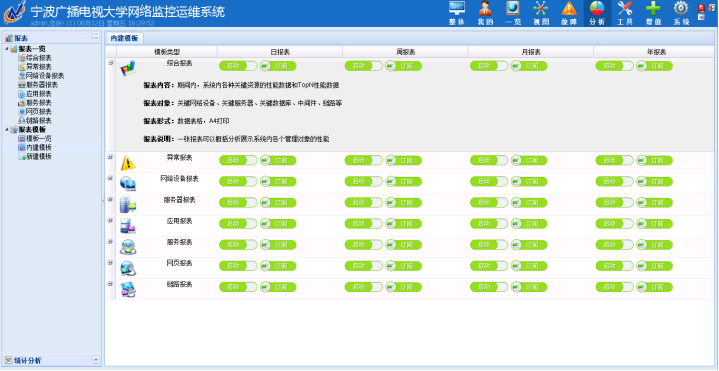Collapse the 报表模板 tree node arrow

click(x=6, y=130)
